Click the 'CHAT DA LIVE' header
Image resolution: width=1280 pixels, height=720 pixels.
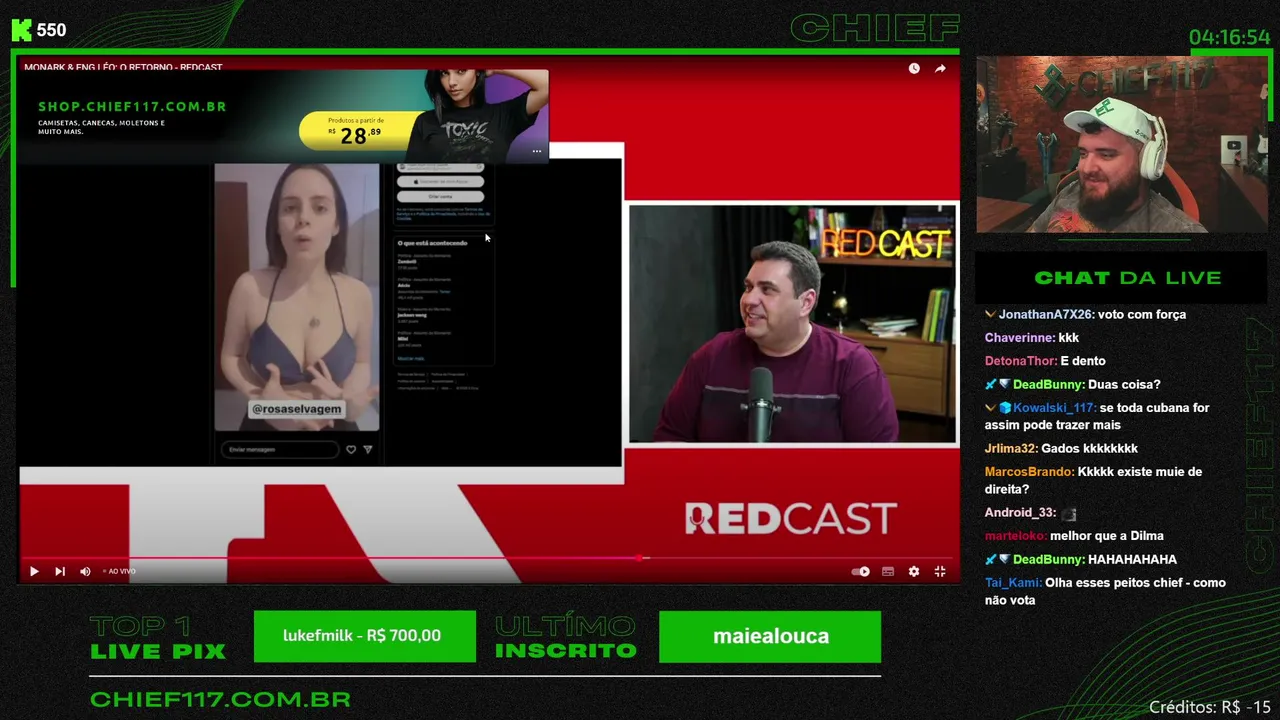click(1127, 278)
